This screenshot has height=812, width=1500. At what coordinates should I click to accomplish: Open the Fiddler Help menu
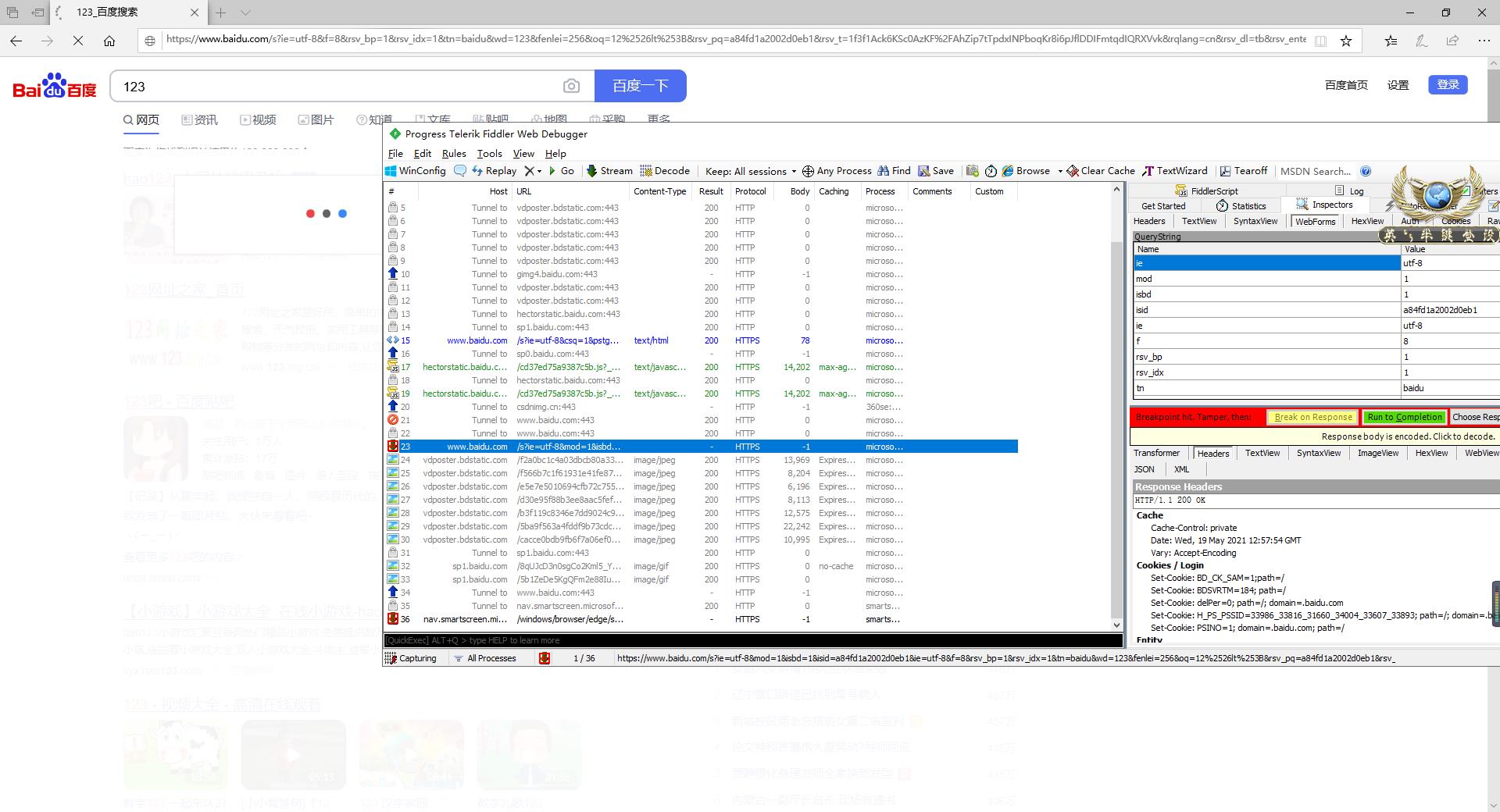(555, 154)
